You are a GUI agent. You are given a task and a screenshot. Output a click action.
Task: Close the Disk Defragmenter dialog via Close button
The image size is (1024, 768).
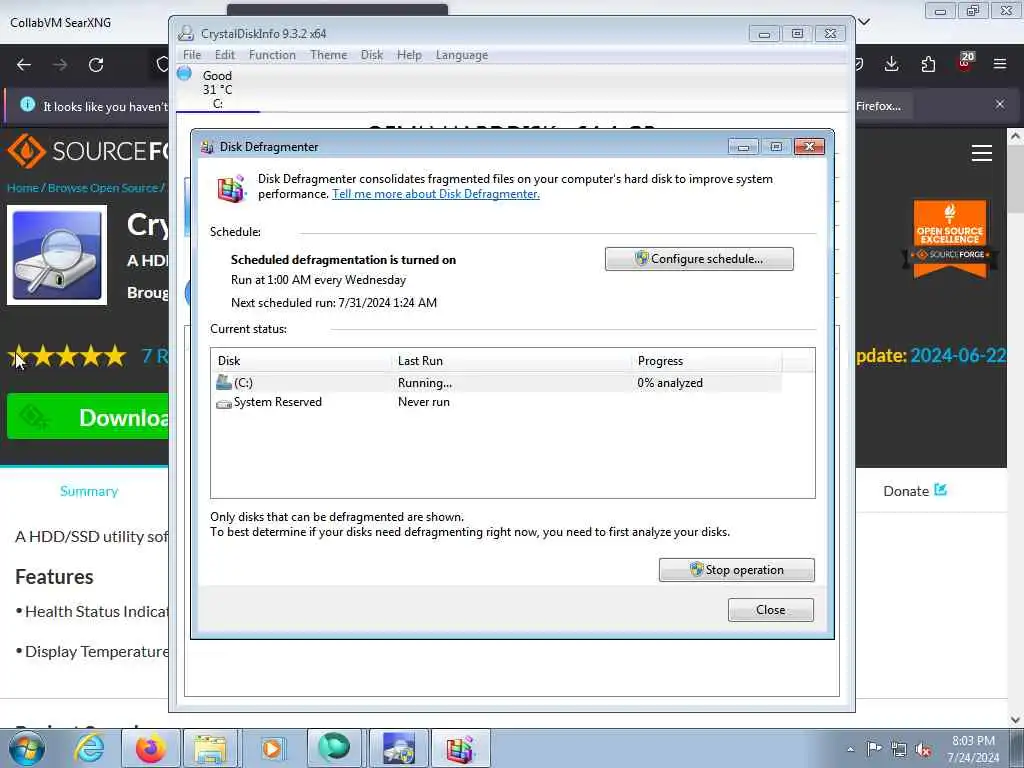771,609
